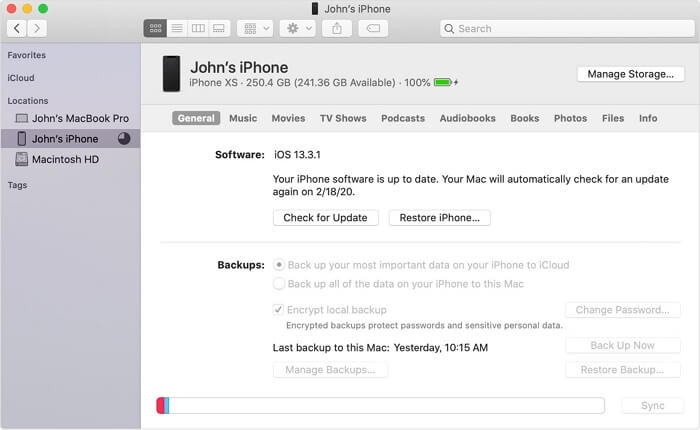Select Macintosh HD in sidebar
This screenshot has height=430, width=700.
click(x=71, y=159)
